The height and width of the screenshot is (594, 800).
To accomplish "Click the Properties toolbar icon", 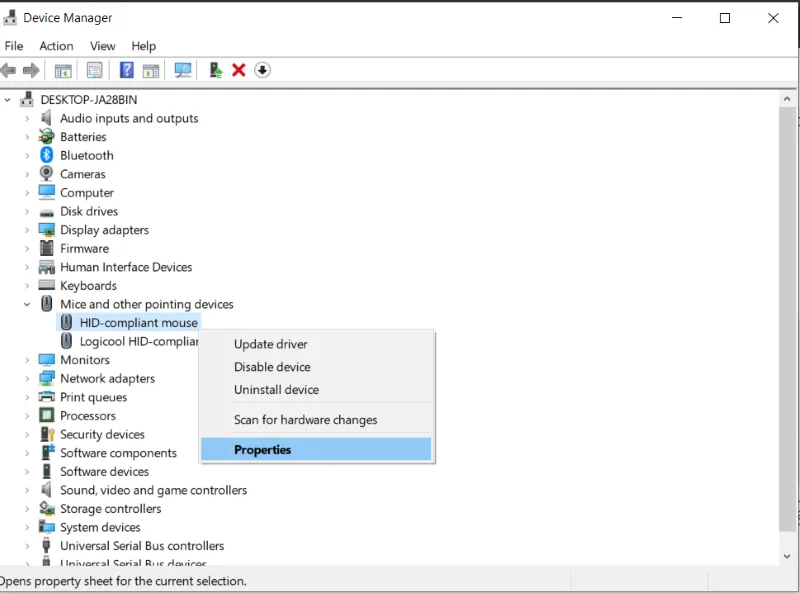I will point(94,69).
